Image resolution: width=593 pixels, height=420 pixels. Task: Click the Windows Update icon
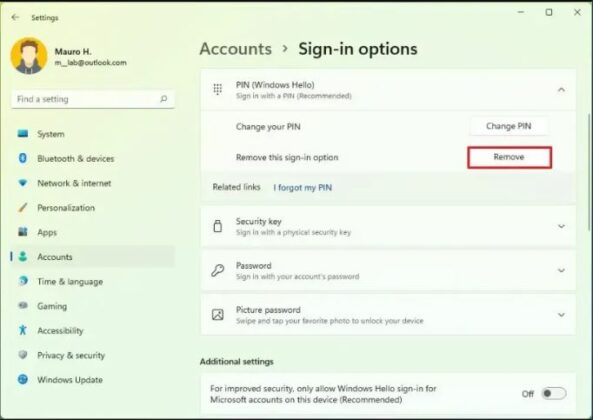(x=23, y=379)
